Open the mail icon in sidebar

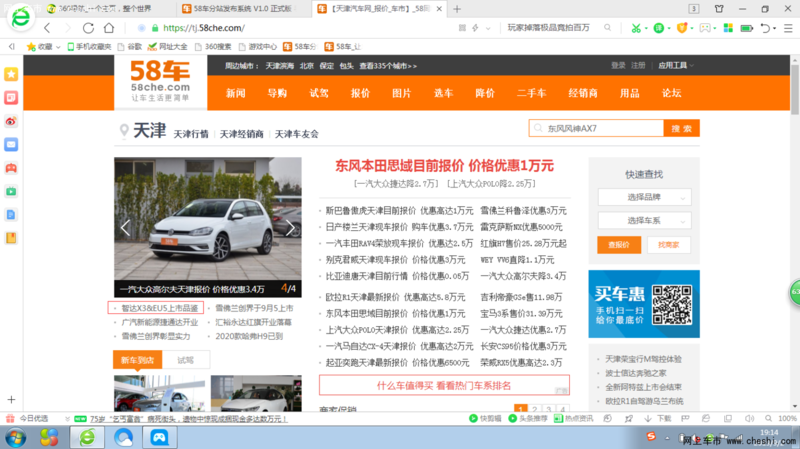click(11, 145)
